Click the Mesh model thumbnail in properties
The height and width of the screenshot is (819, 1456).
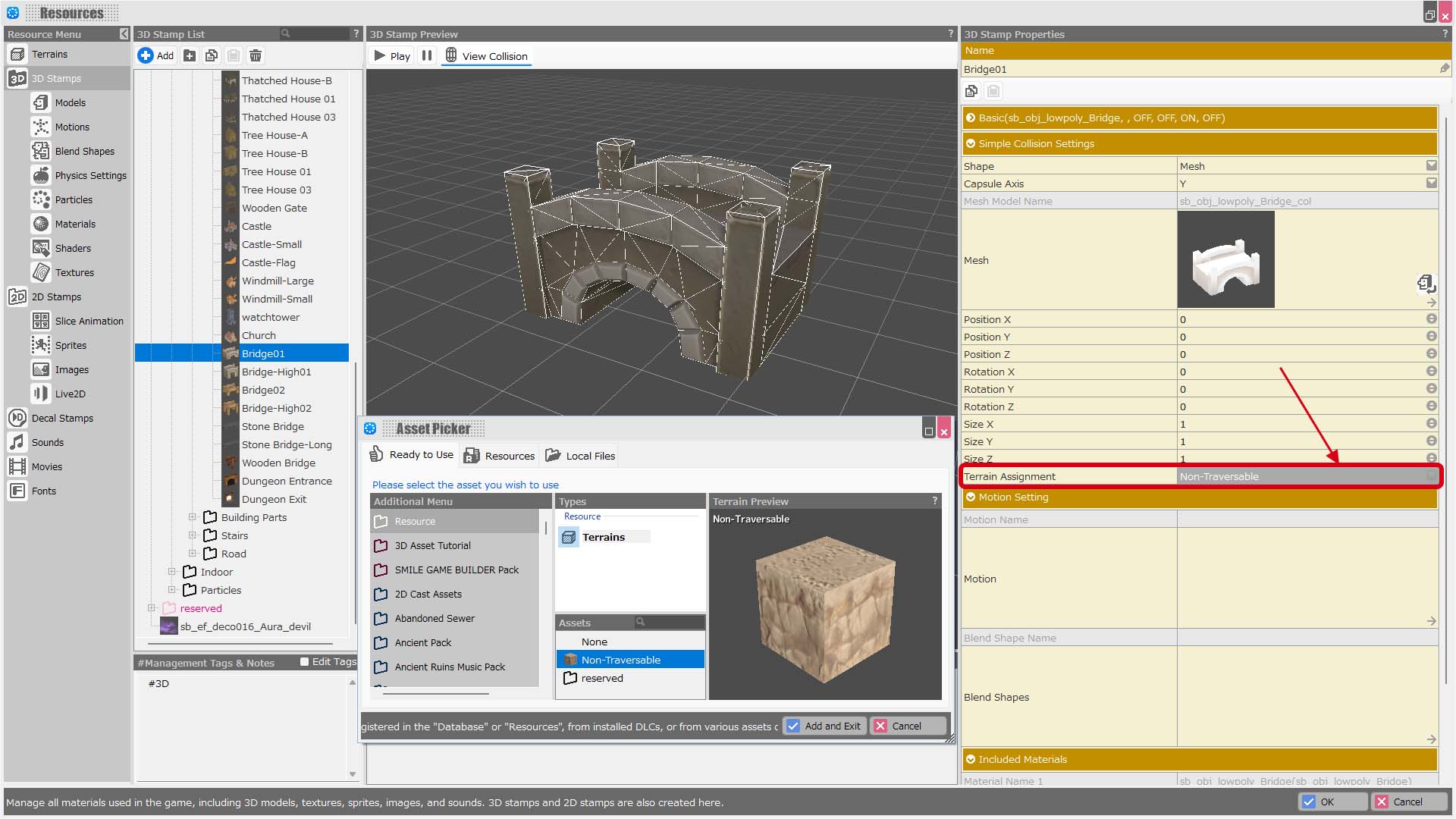click(x=1225, y=259)
